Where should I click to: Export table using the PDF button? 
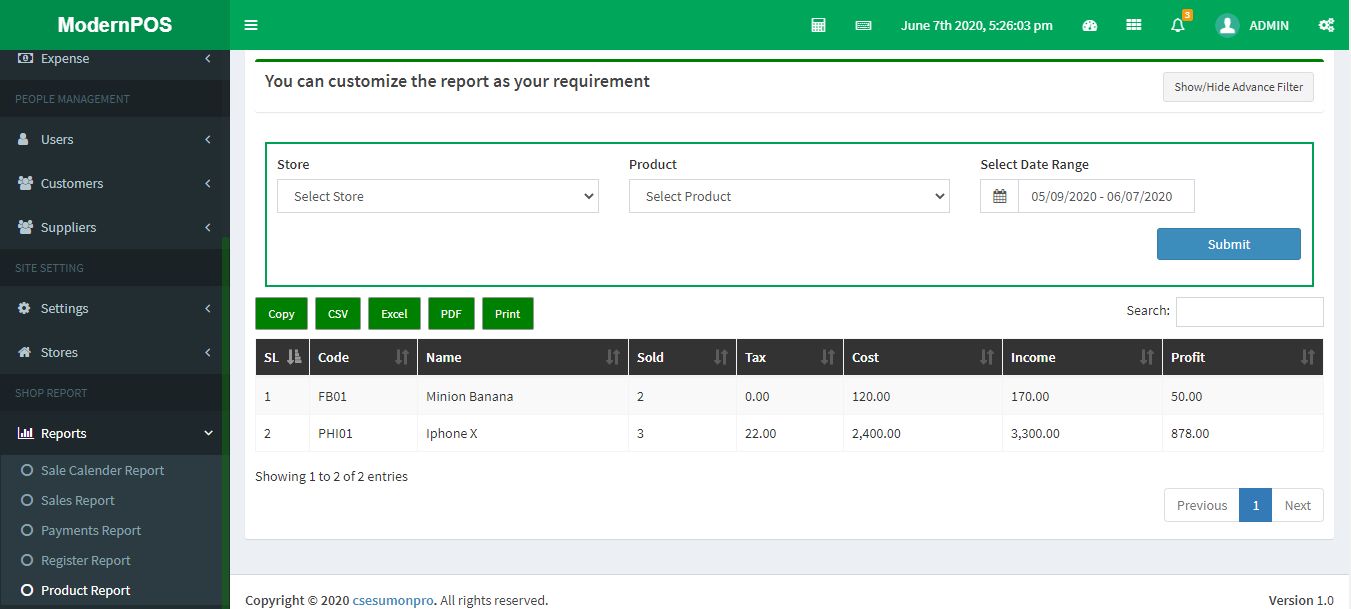click(x=451, y=313)
